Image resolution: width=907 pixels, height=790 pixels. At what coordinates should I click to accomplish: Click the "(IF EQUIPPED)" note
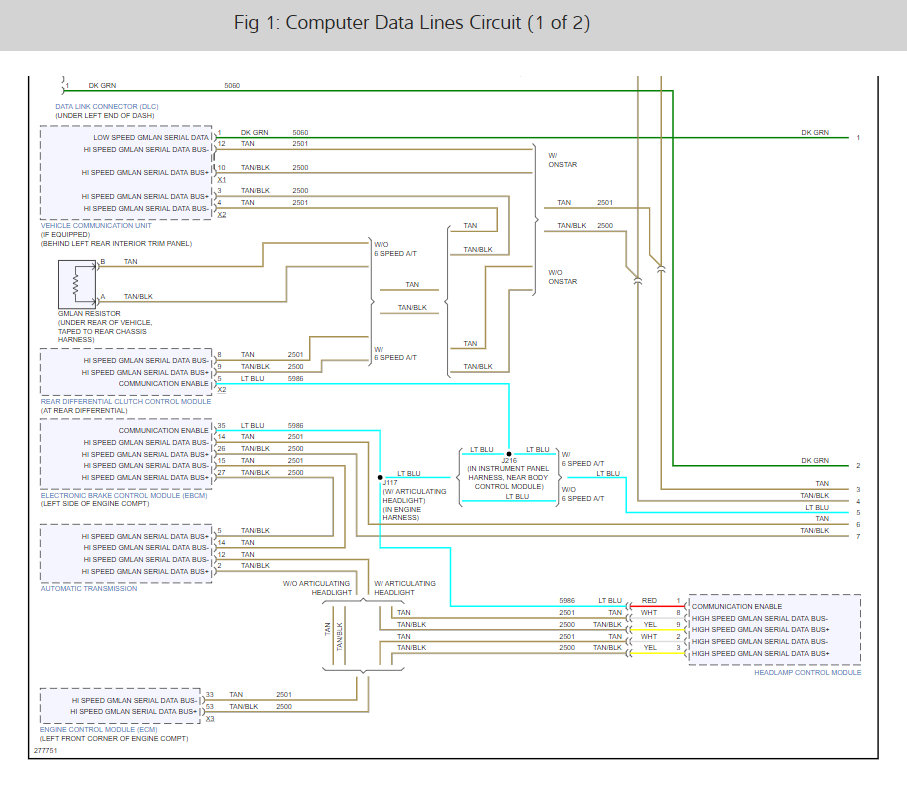click(65, 235)
